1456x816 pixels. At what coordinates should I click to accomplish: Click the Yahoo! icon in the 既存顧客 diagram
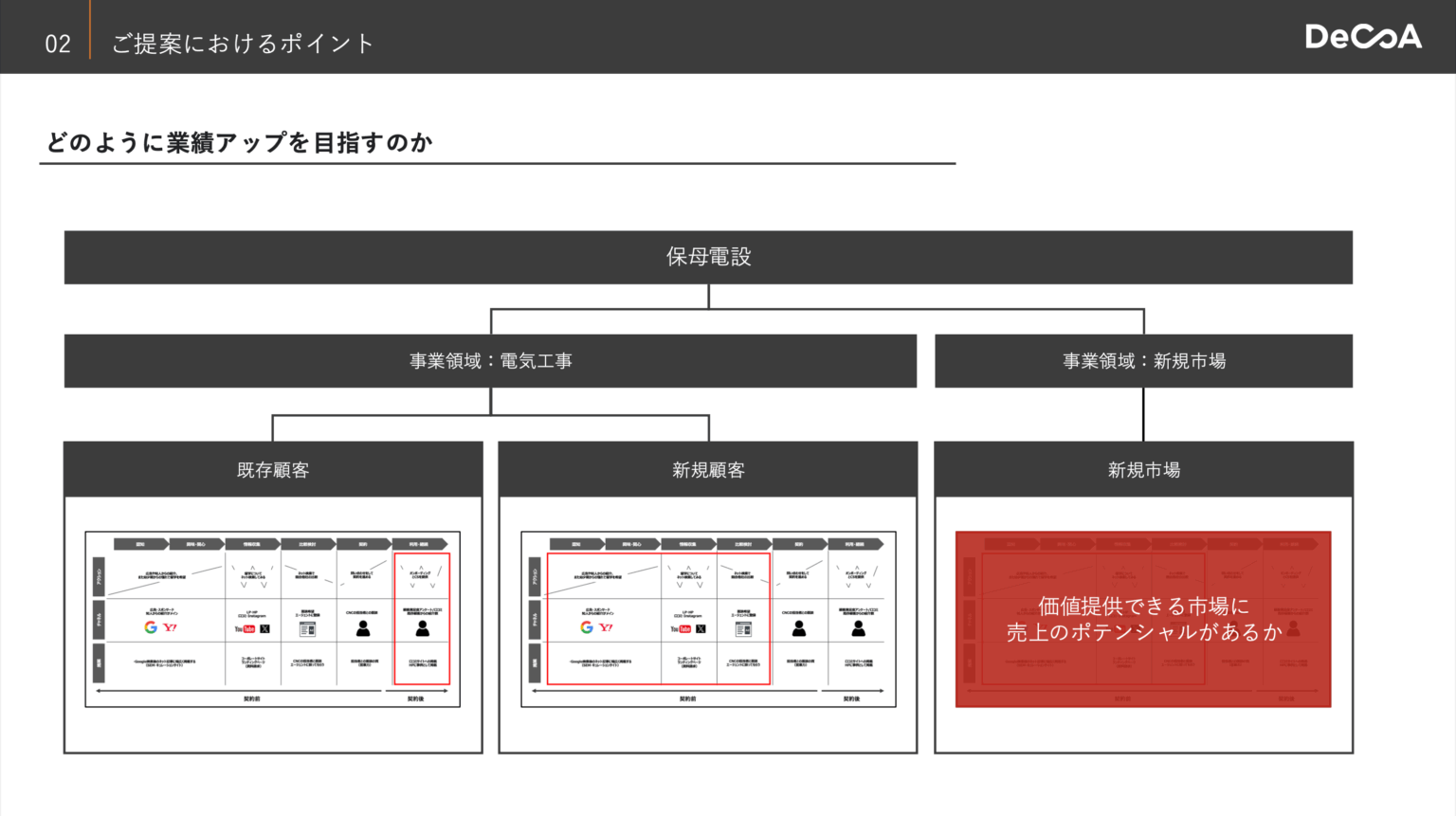(x=170, y=627)
